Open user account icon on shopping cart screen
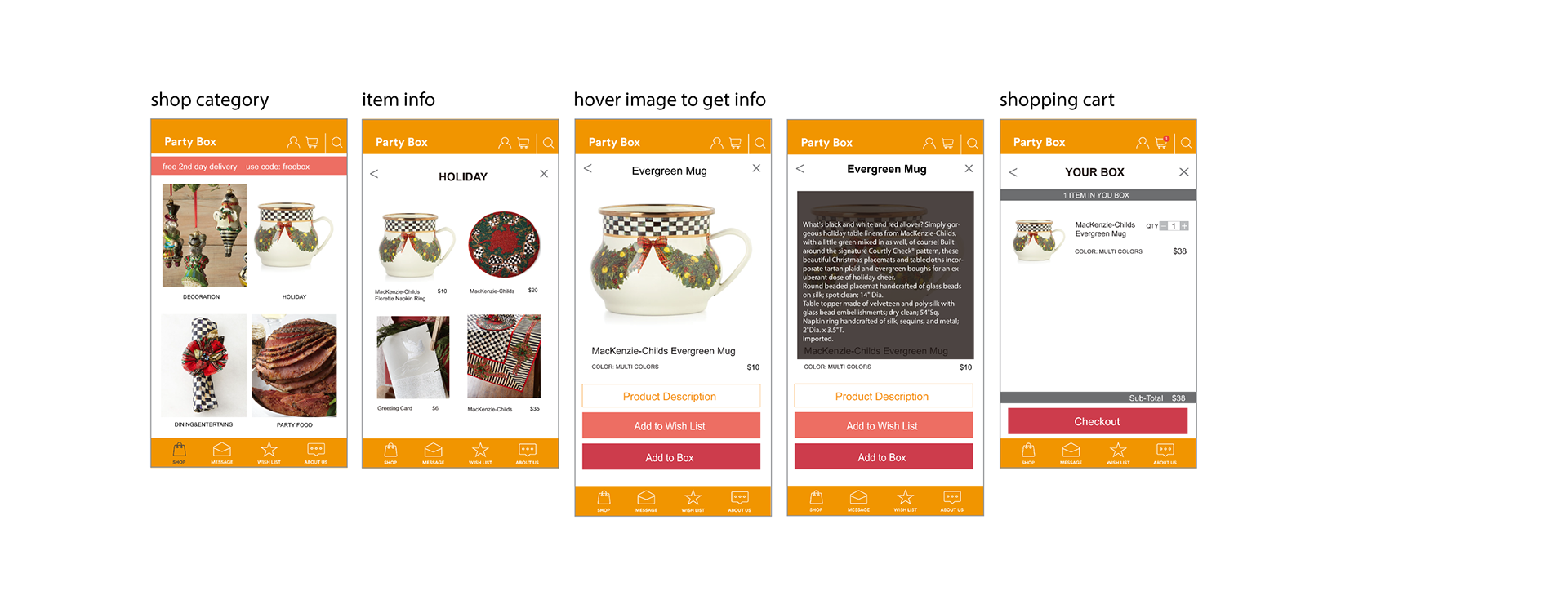The image size is (1568, 600). point(1142,143)
